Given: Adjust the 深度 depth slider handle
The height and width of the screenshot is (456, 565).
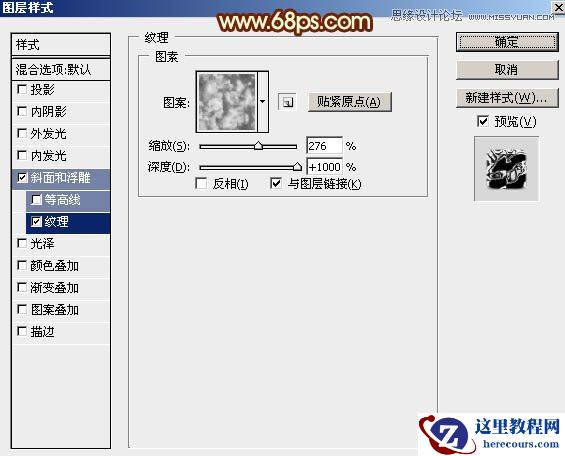Looking at the screenshot, I should click(297, 166).
